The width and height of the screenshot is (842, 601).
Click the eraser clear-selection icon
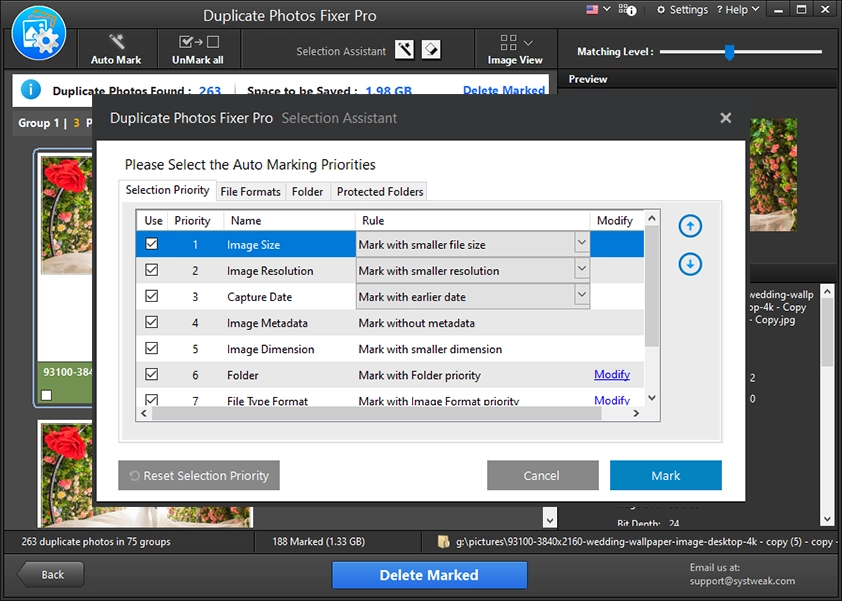coord(431,50)
